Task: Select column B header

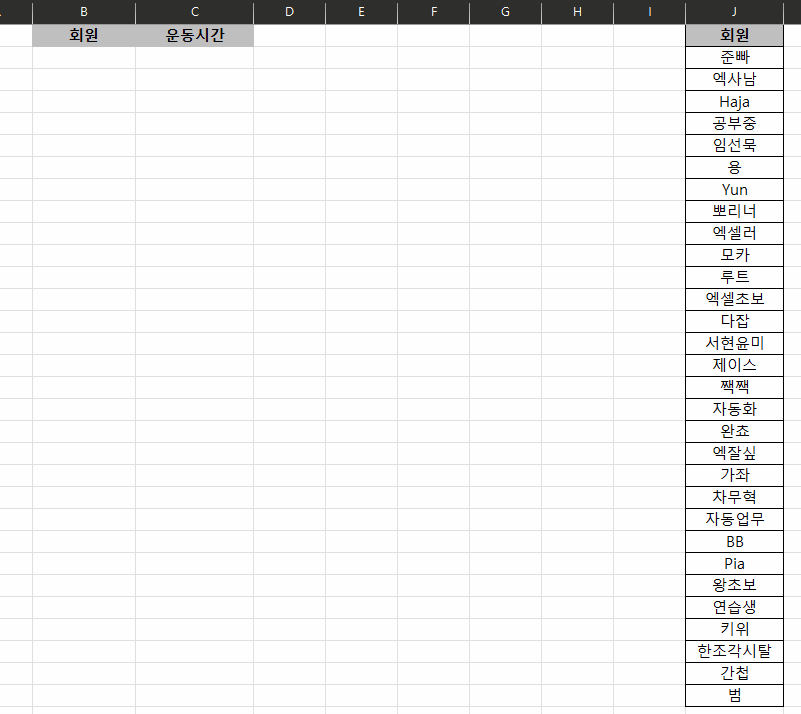Action: pos(84,12)
